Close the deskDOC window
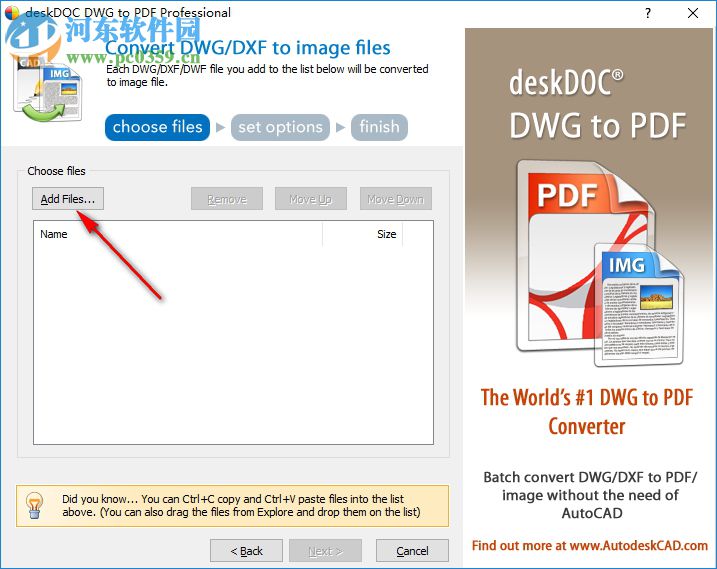The image size is (717, 569). pyautogui.click(x=693, y=13)
